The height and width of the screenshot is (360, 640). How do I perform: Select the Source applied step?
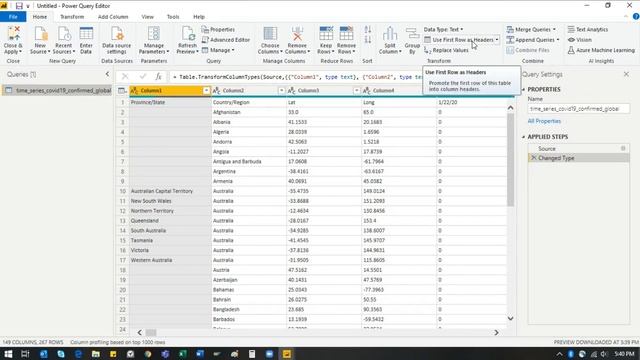pyautogui.click(x=547, y=149)
